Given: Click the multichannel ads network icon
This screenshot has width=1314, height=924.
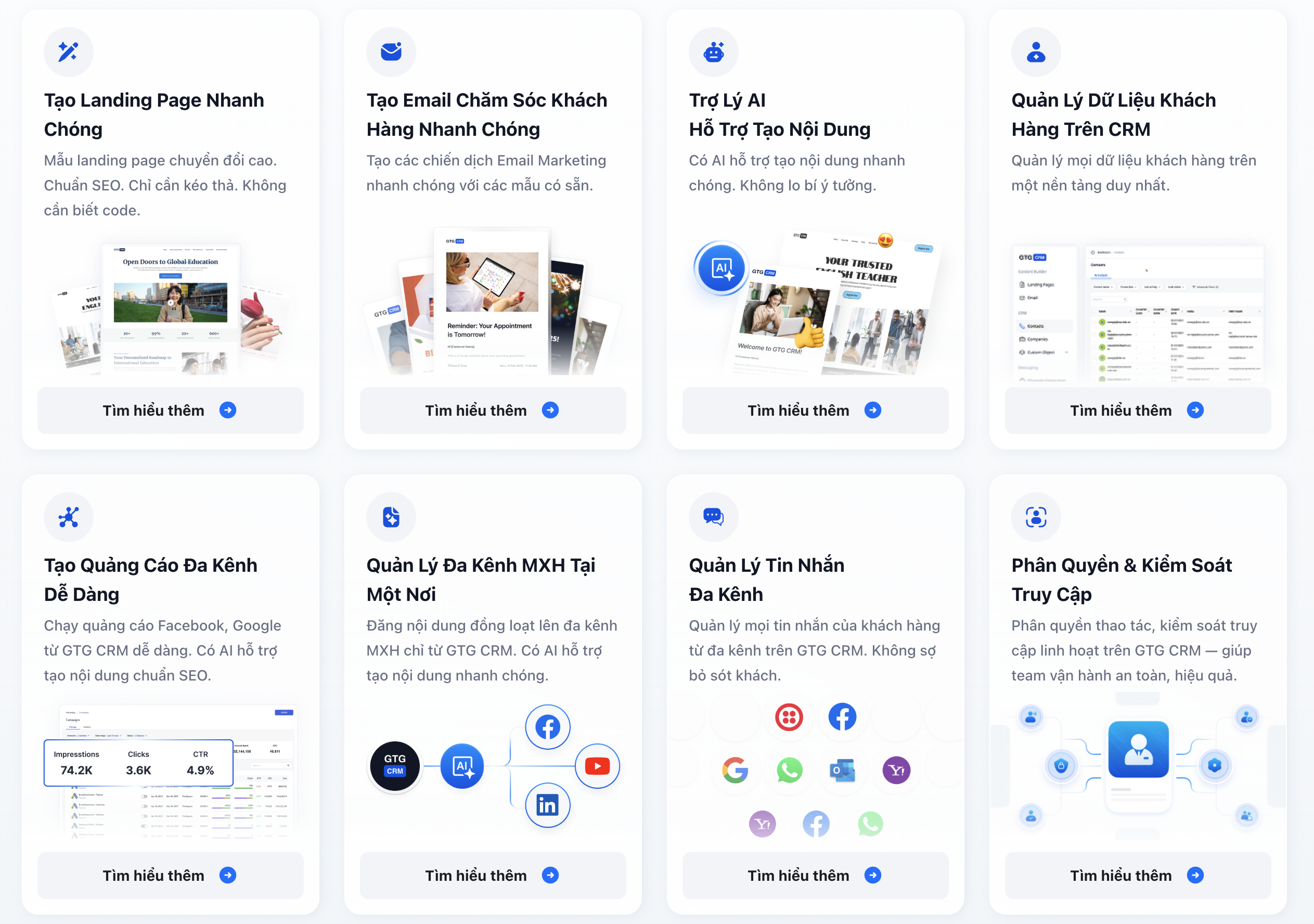Looking at the screenshot, I should coord(68,517).
